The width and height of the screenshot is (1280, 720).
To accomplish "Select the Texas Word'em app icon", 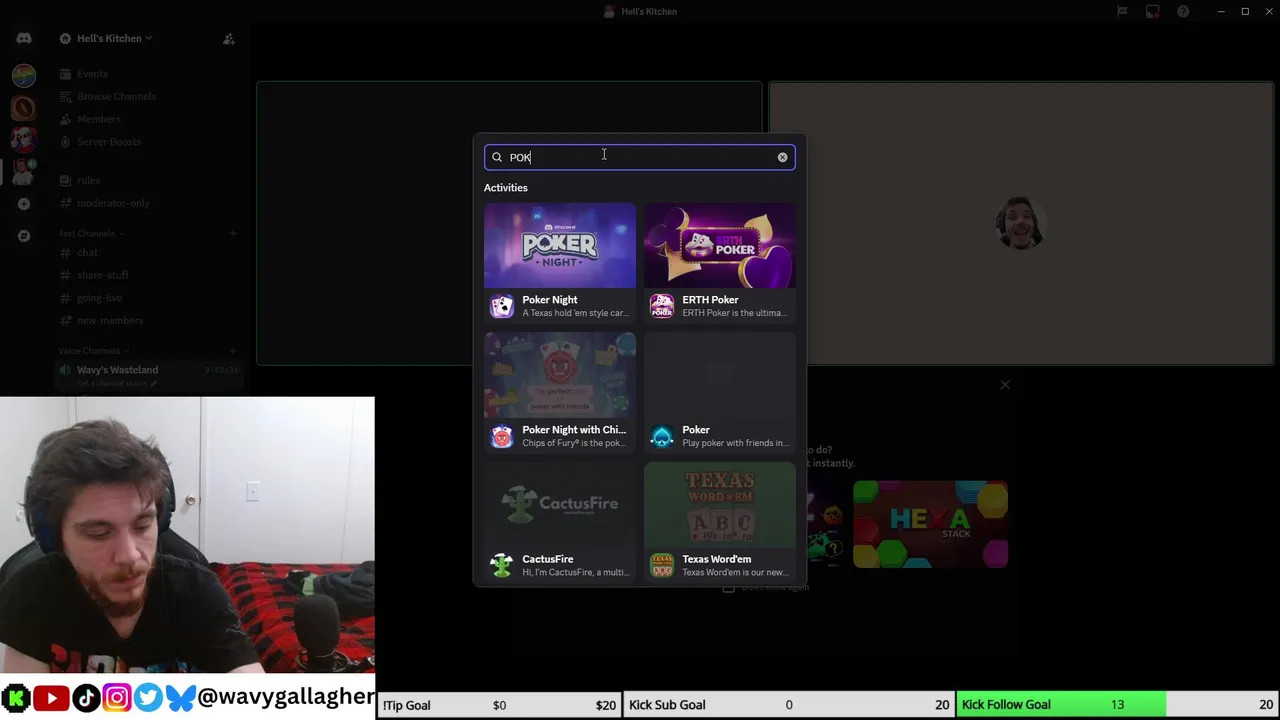I will tap(662, 565).
